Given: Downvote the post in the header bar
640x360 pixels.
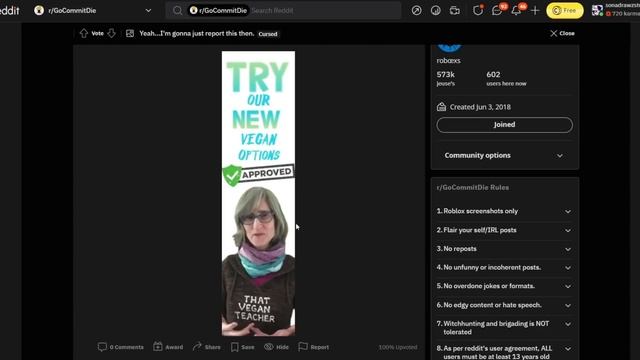Looking at the screenshot, I should (111, 33).
